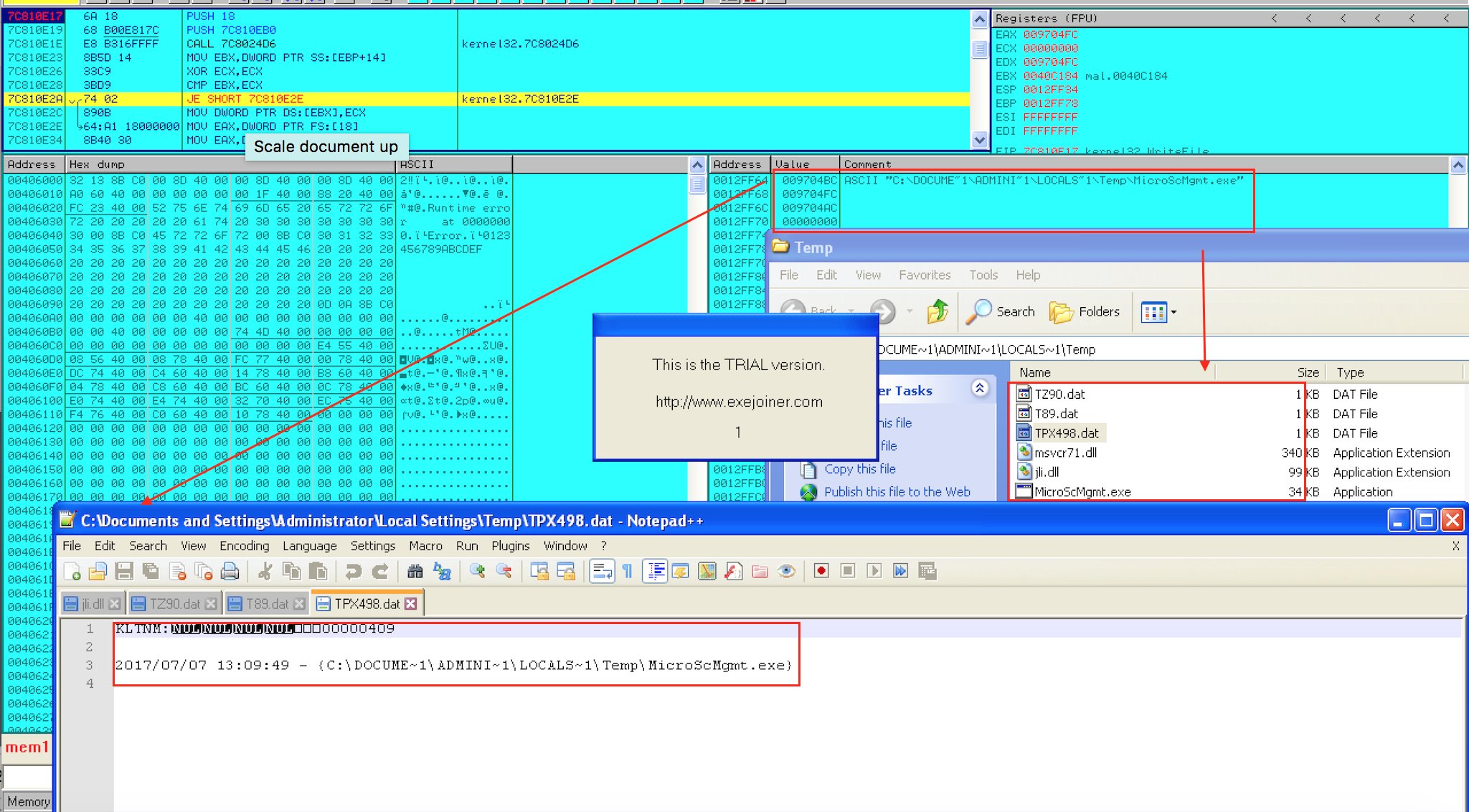Click the Start macro recording button
This screenshot has width=1469, height=812.
[x=821, y=571]
